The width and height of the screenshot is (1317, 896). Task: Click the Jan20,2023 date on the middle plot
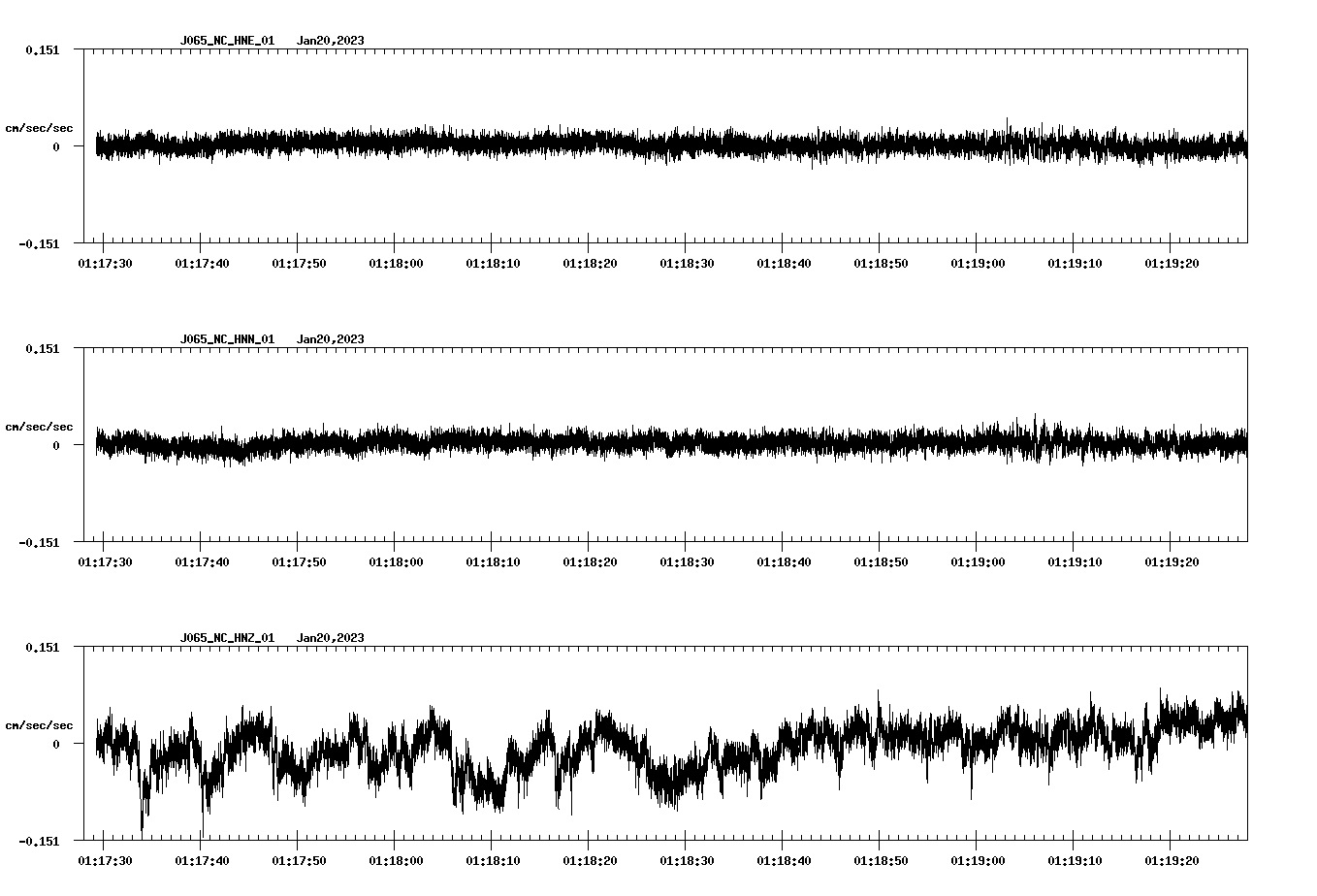point(331,338)
